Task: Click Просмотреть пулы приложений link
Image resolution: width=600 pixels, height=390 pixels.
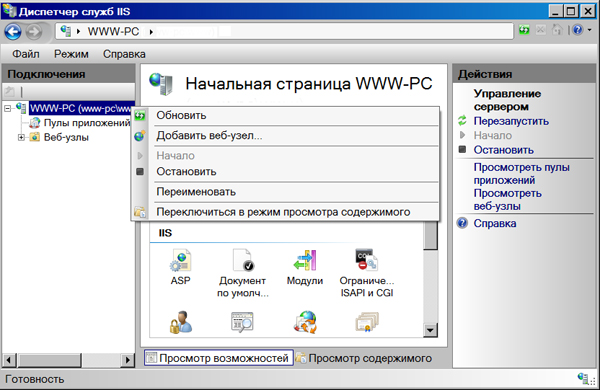Action: coord(522,174)
